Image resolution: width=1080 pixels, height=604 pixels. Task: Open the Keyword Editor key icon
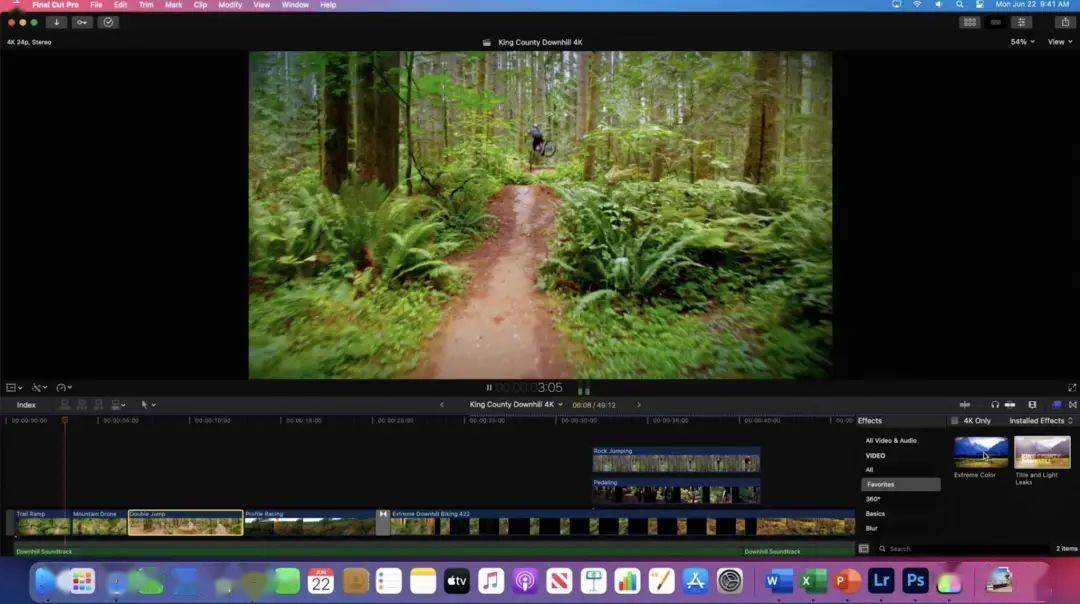coord(82,22)
